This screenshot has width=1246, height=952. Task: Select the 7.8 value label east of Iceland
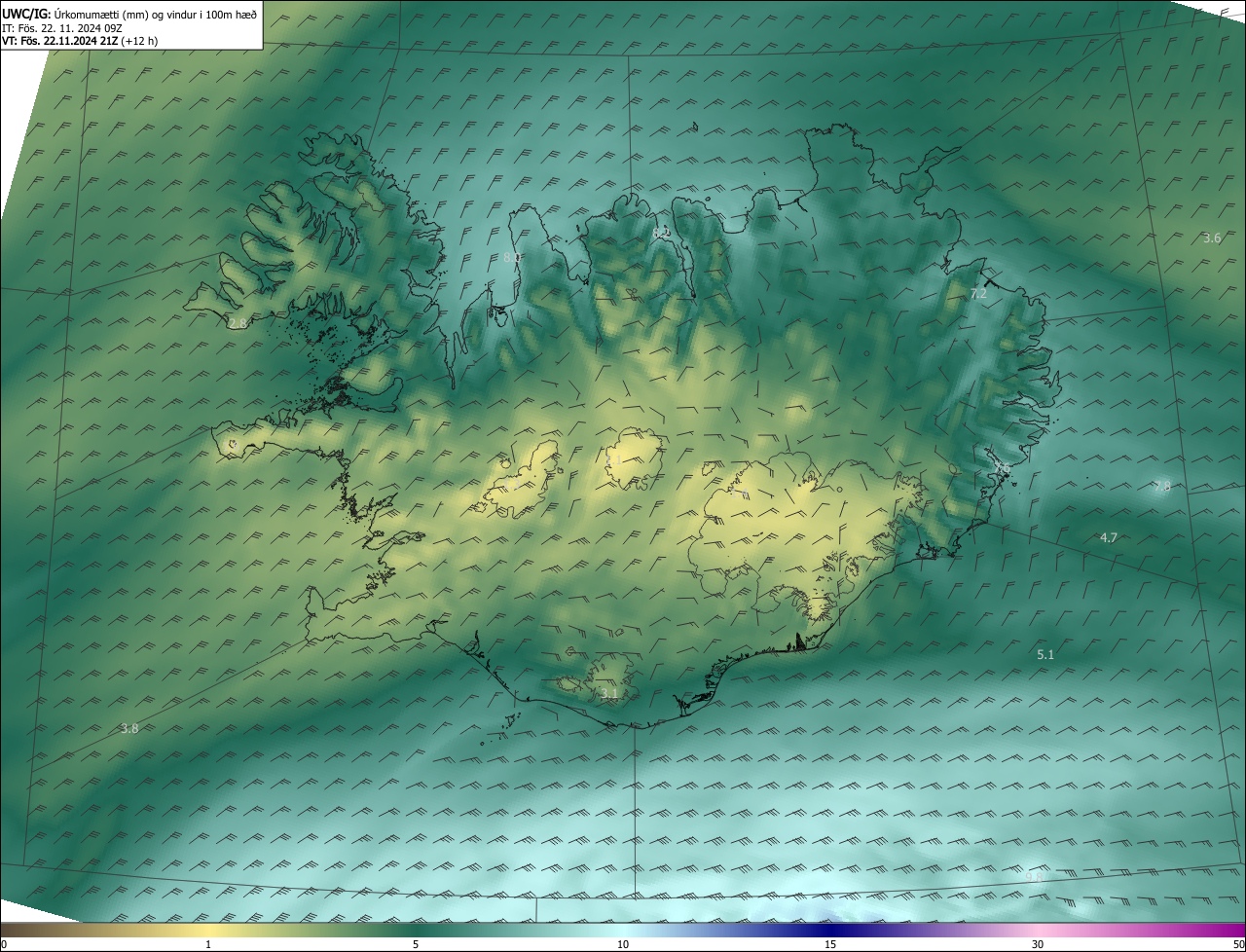tap(1161, 487)
